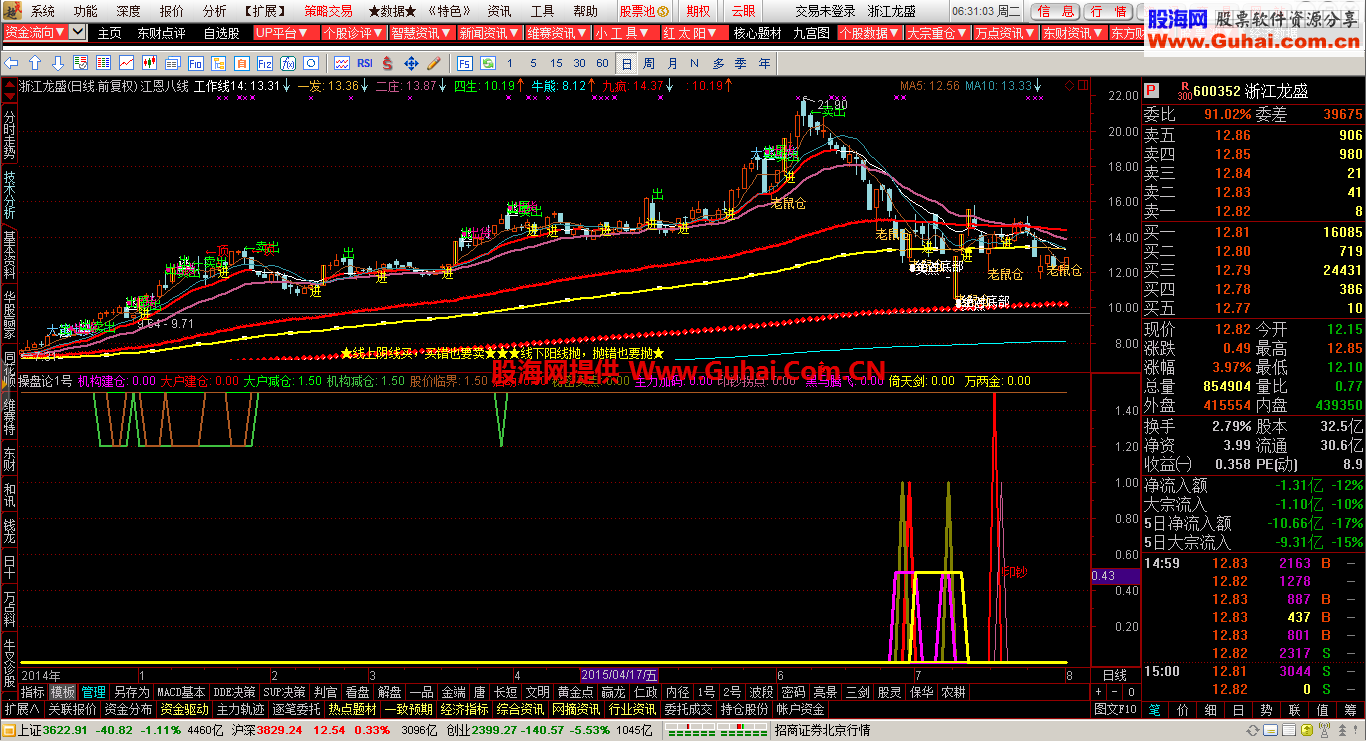Image resolution: width=1366 pixels, height=741 pixels.
Task: Click the down arrow toolbar icon
Action: click(58, 63)
